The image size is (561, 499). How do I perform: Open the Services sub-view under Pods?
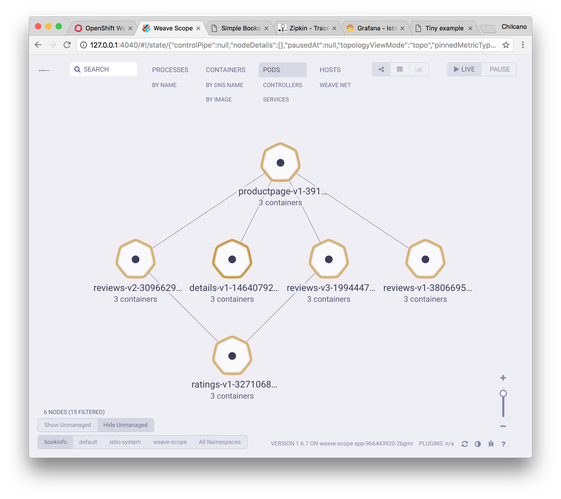tap(276, 99)
